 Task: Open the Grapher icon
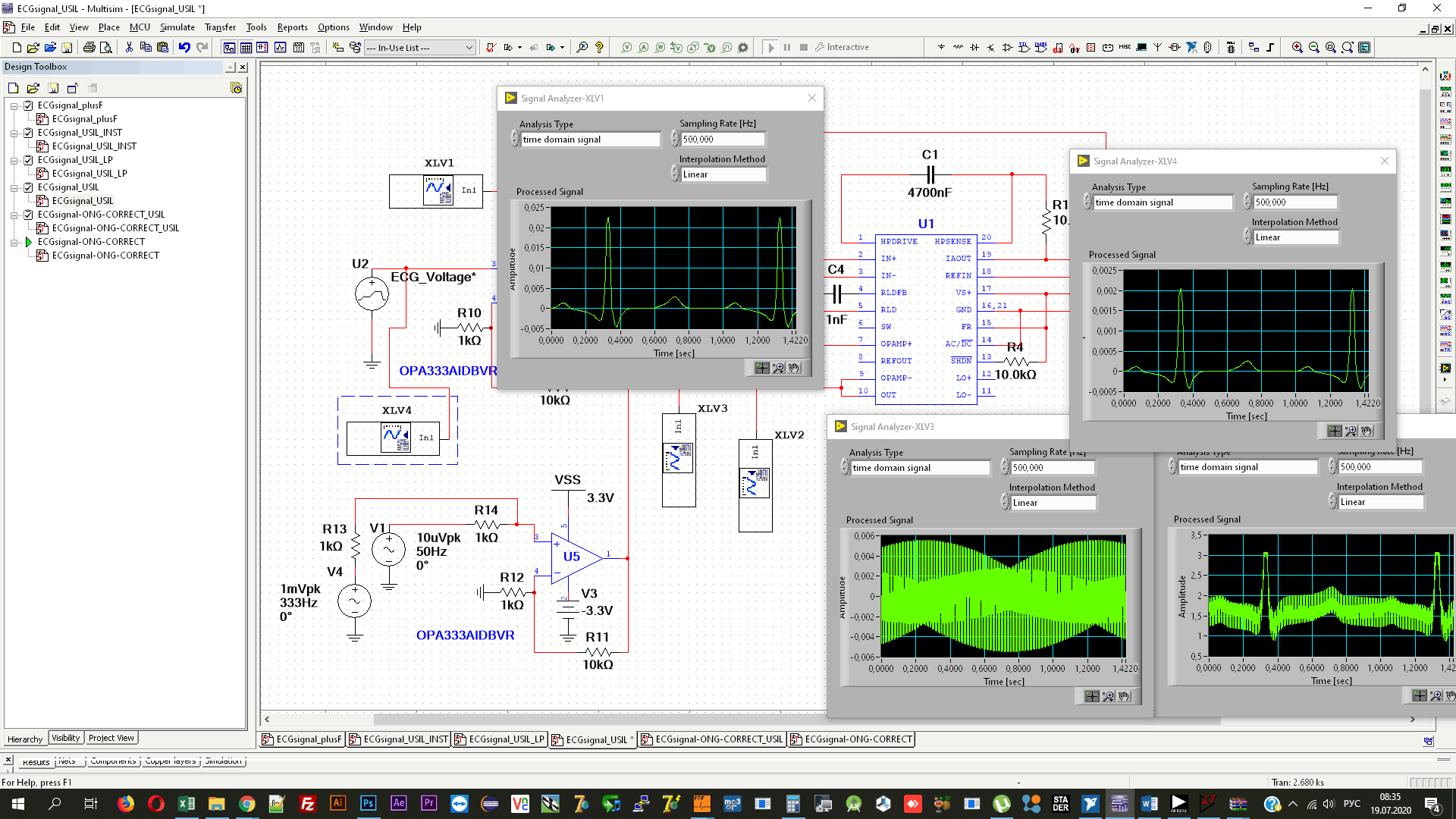[x=280, y=47]
